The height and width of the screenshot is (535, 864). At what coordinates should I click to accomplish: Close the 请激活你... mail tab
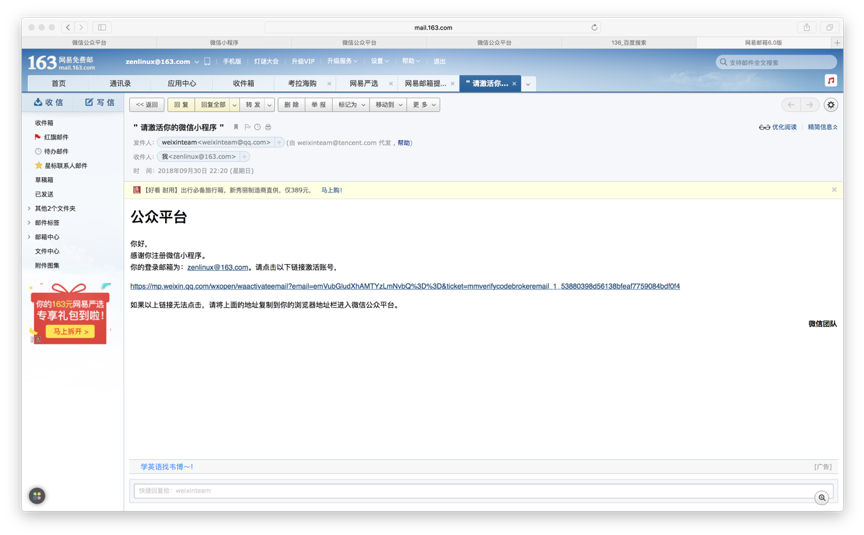point(514,84)
